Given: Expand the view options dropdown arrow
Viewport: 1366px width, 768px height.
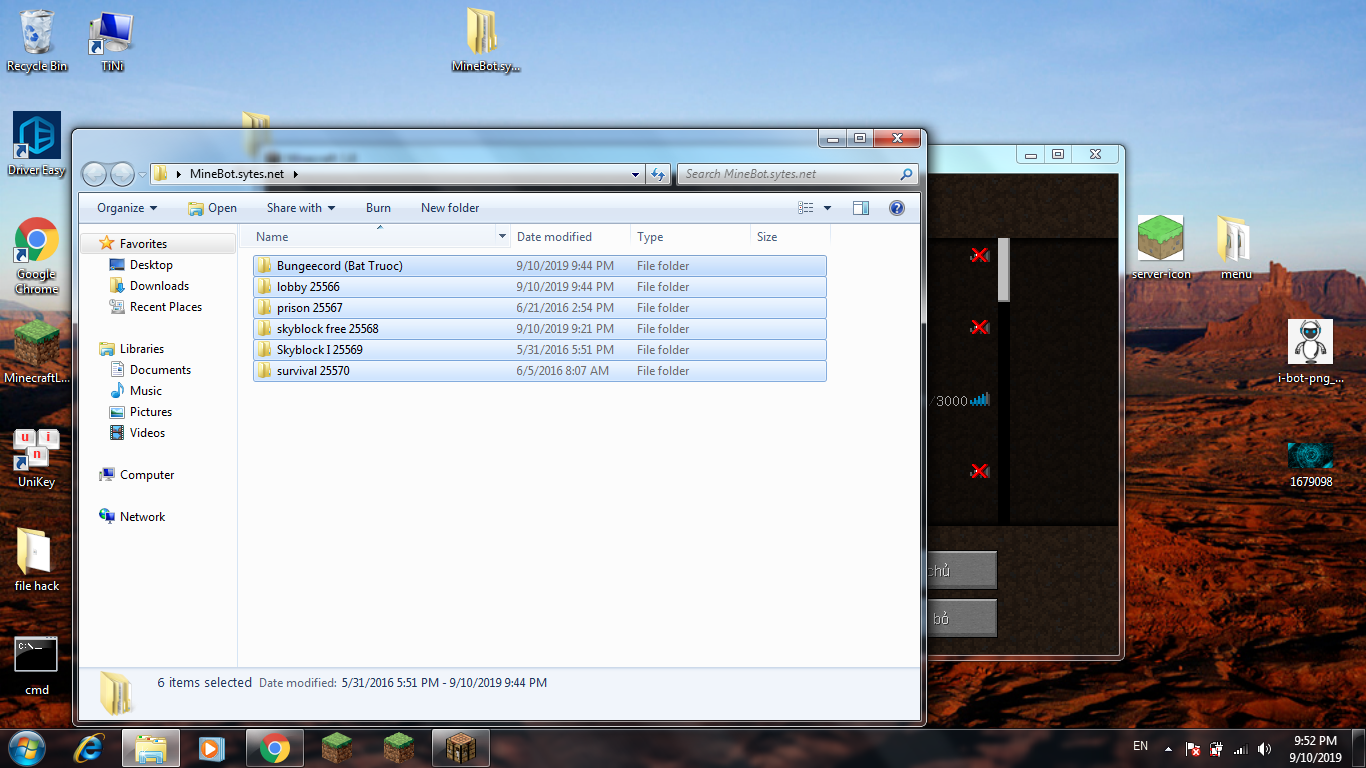Looking at the screenshot, I should pos(827,208).
